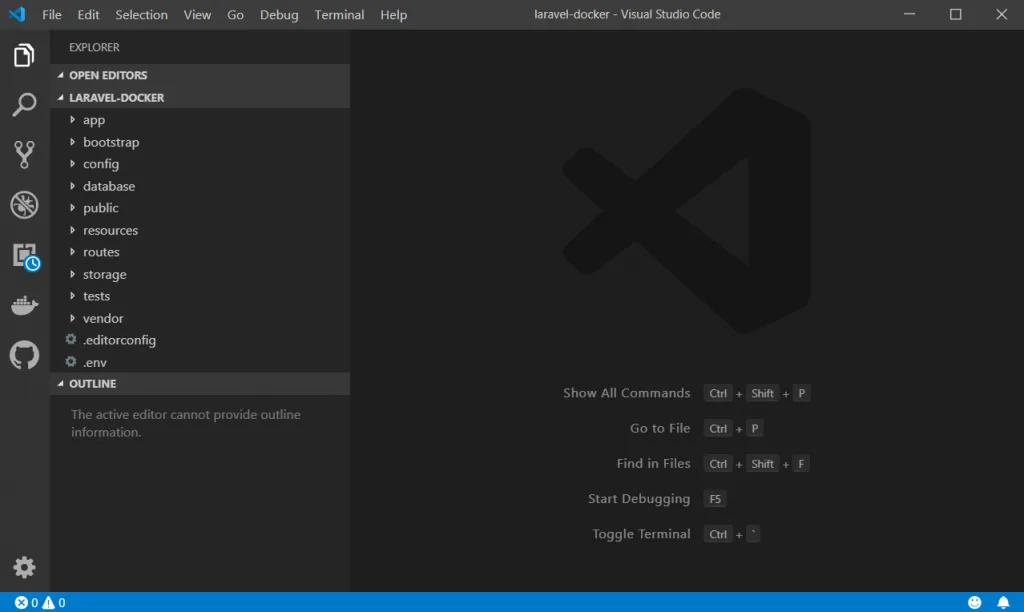The image size is (1024, 612).
Task: Click the 'Find in Files' hint text
Action: click(x=653, y=463)
